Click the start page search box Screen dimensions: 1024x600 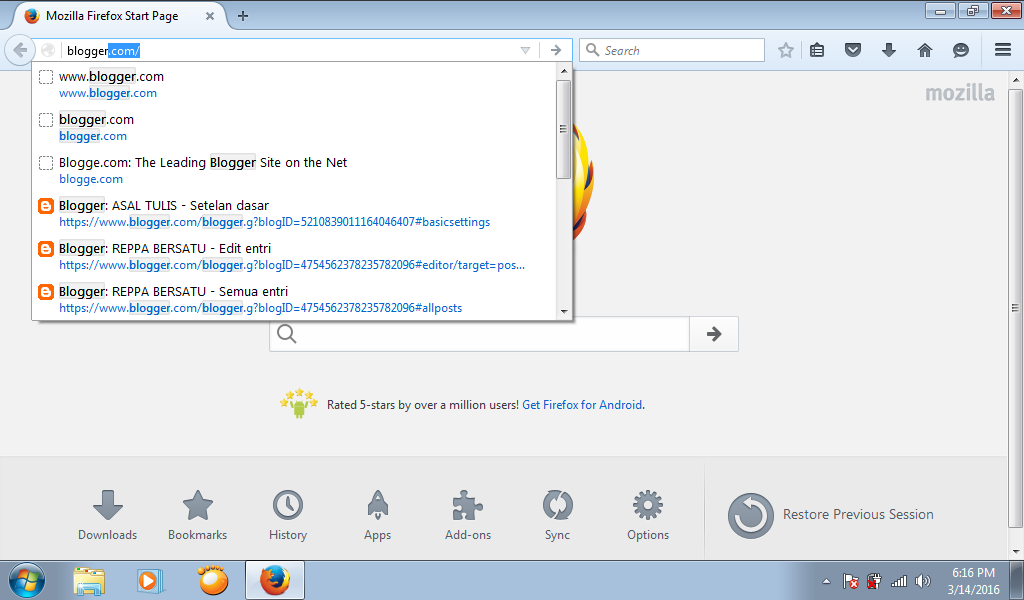[x=479, y=334]
